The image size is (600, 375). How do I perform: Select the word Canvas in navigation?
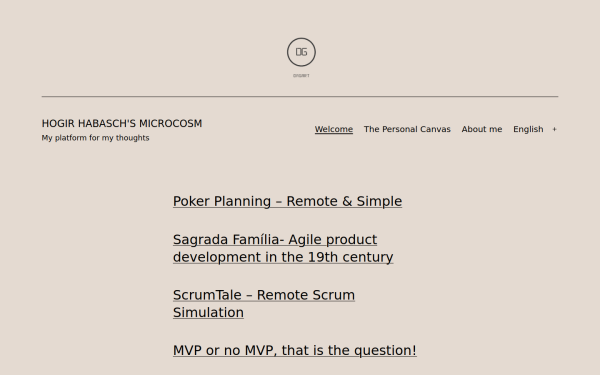(435, 129)
